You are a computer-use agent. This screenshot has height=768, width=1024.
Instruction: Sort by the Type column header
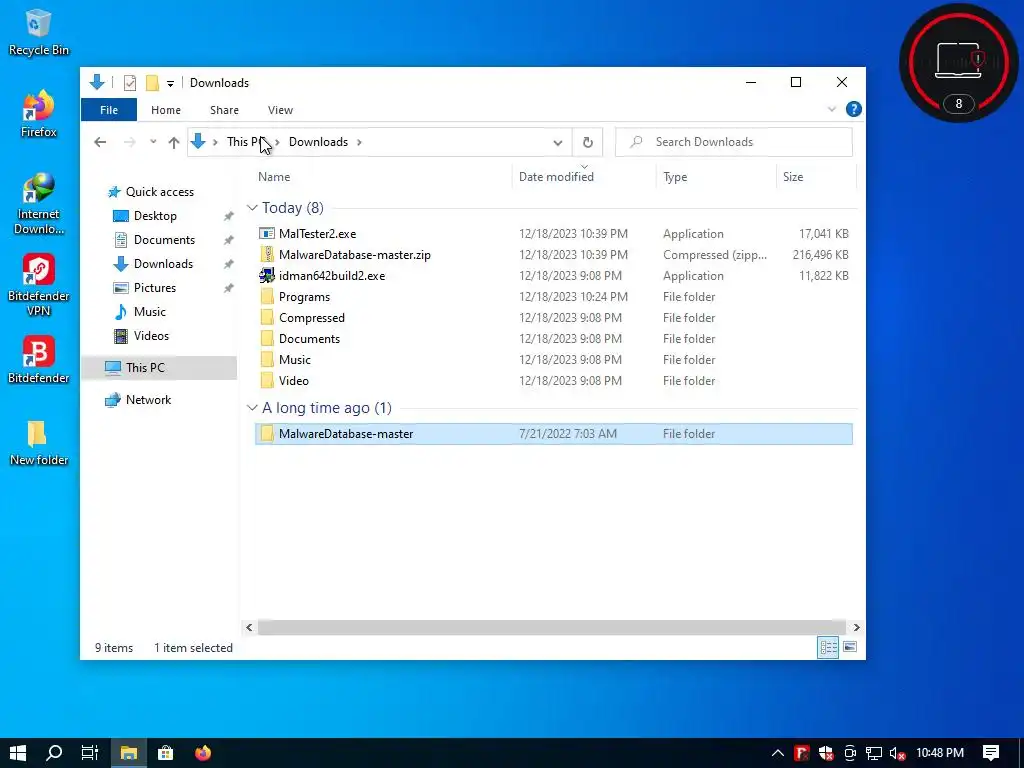[675, 176]
